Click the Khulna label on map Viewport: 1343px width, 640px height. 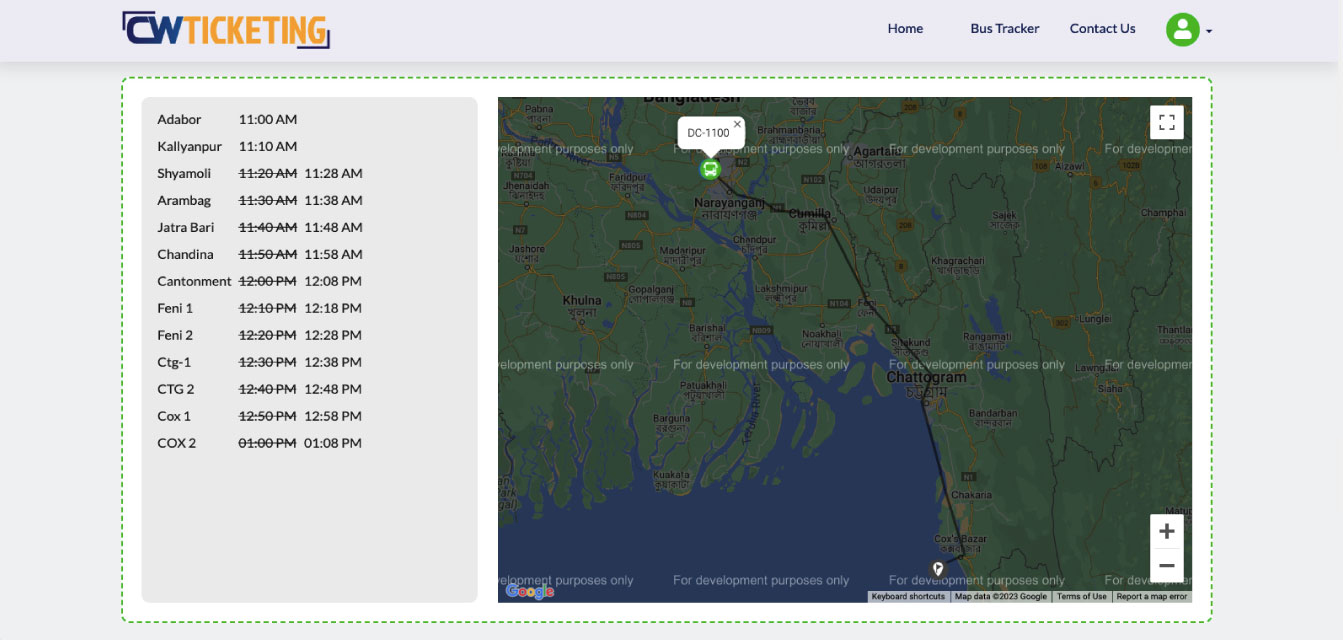click(x=582, y=300)
